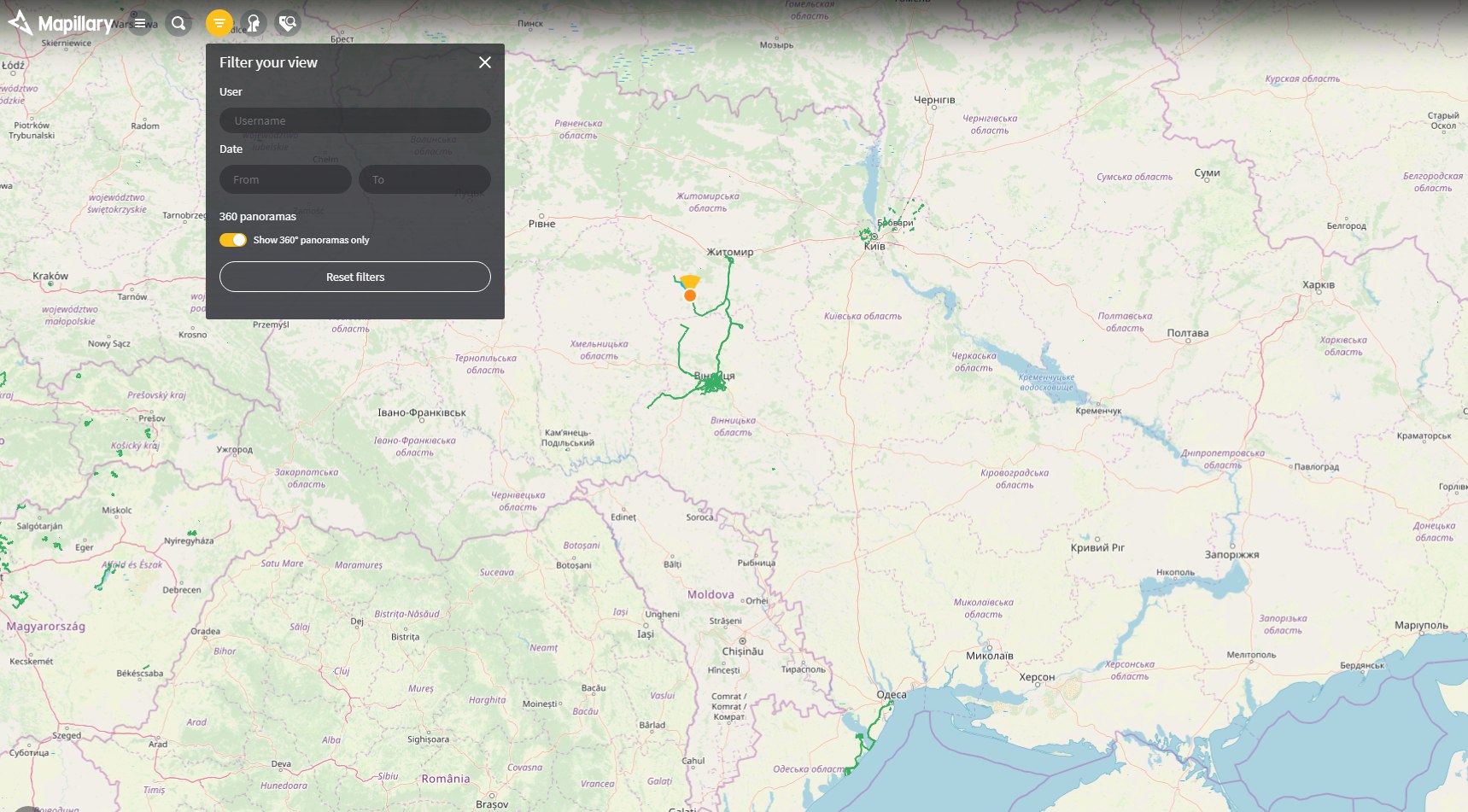Click the To date field
Screen dimensions: 1468x812
click(424, 179)
